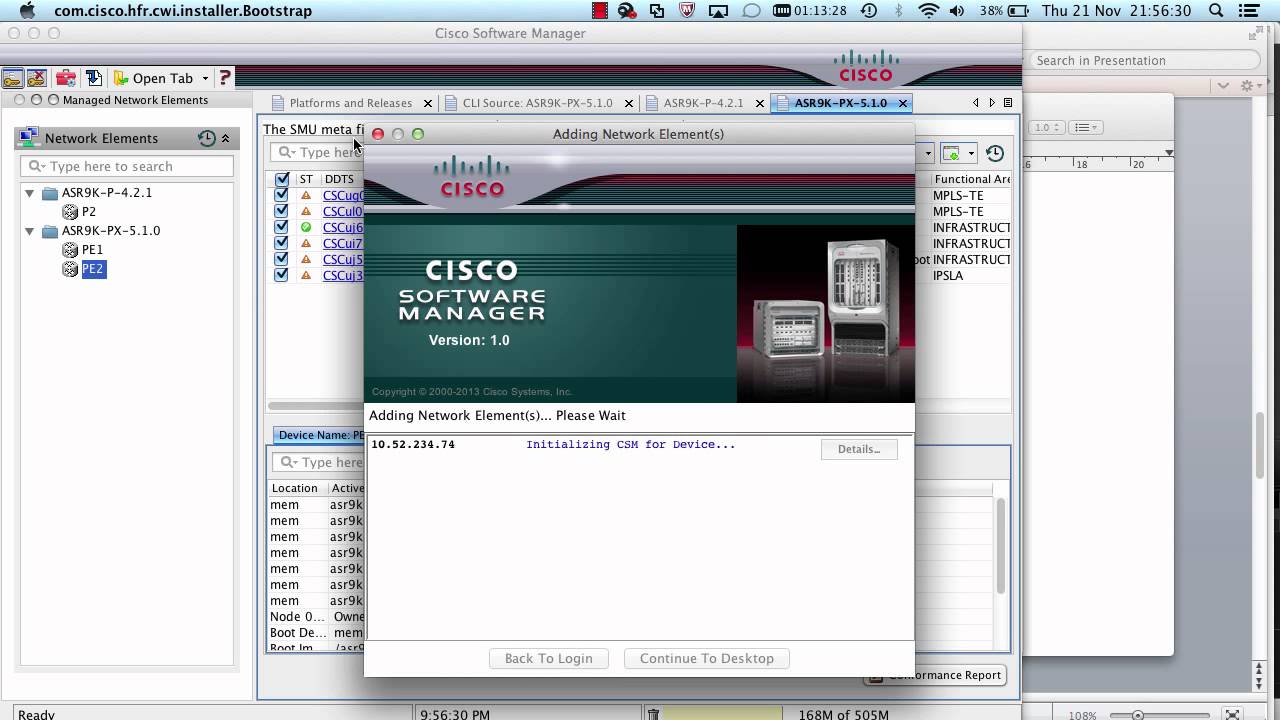The width and height of the screenshot is (1280, 720).
Task: Collapse the ASR9K-P-4.2.1 tree folder
Action: tap(29, 193)
